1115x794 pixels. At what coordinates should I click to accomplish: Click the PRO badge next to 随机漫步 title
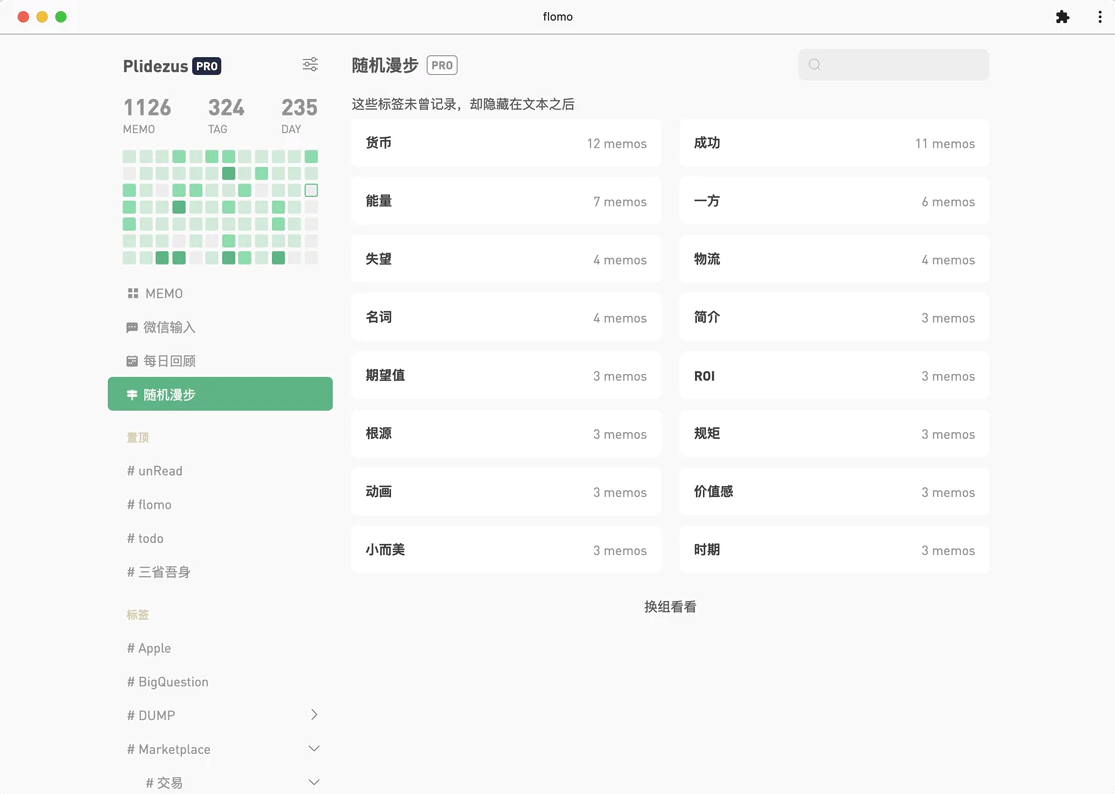[442, 65]
